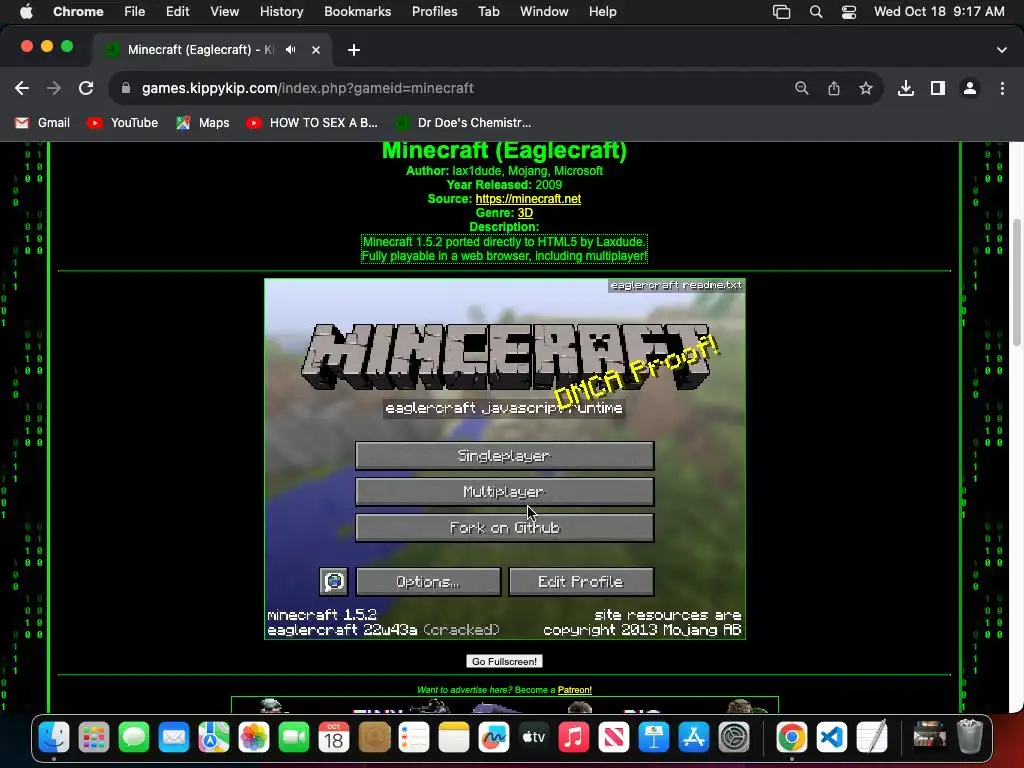This screenshot has width=1024, height=768.
Task: Click the browser Back arrow
Action: [22, 88]
